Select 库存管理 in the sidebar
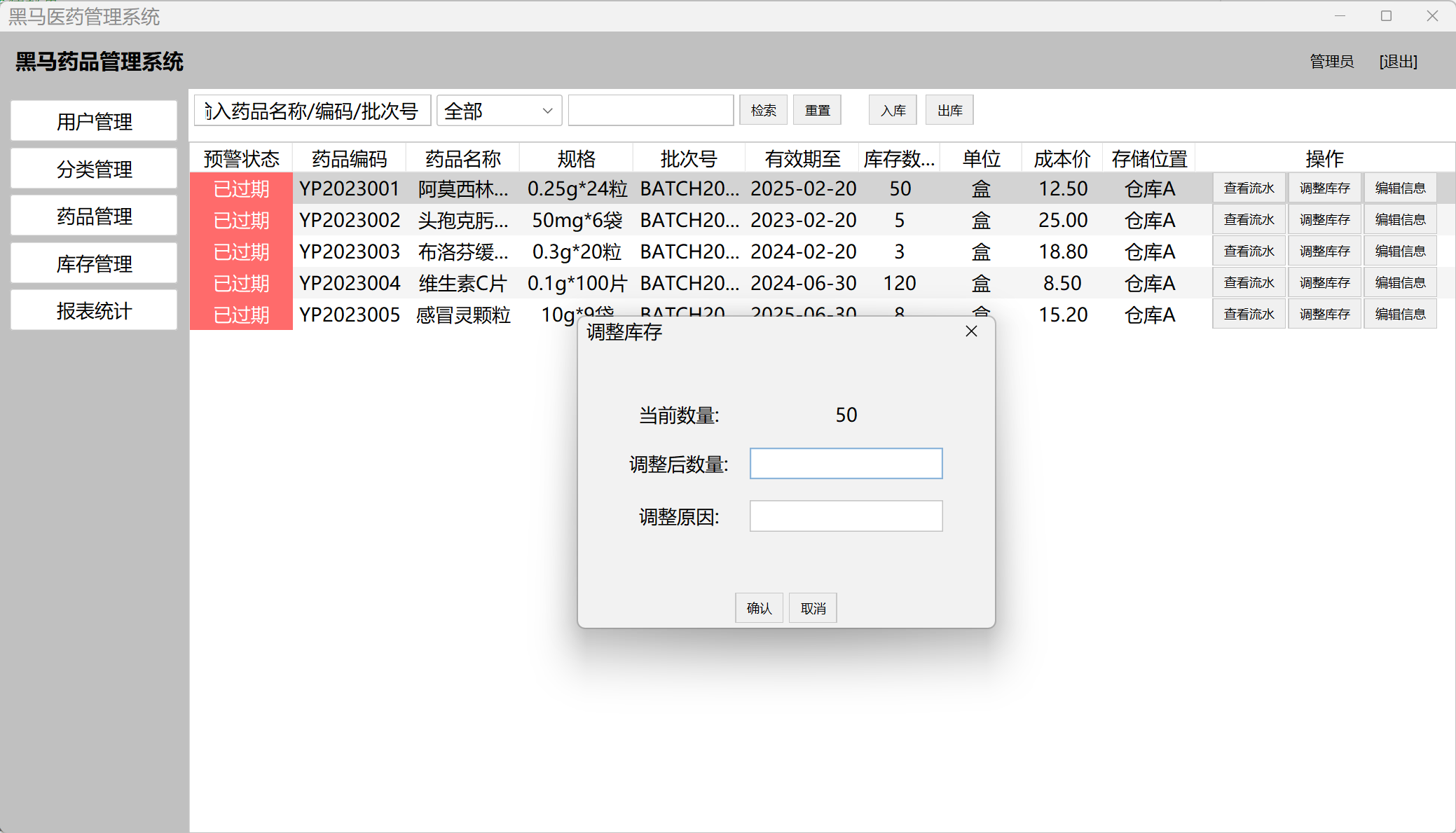The height and width of the screenshot is (833, 1456). point(94,263)
